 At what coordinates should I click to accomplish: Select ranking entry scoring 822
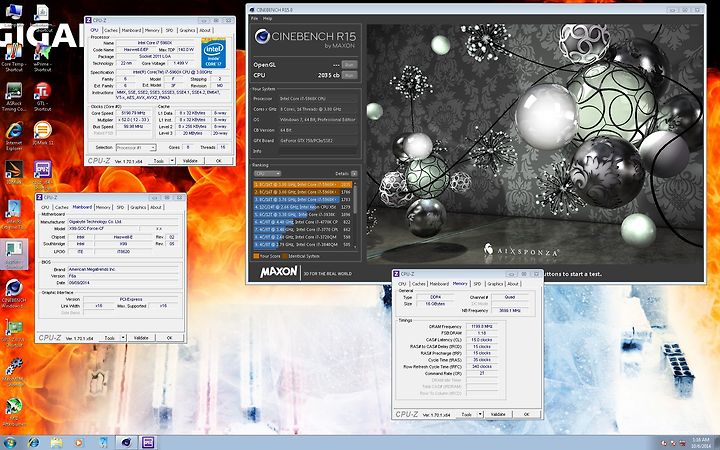[303, 222]
